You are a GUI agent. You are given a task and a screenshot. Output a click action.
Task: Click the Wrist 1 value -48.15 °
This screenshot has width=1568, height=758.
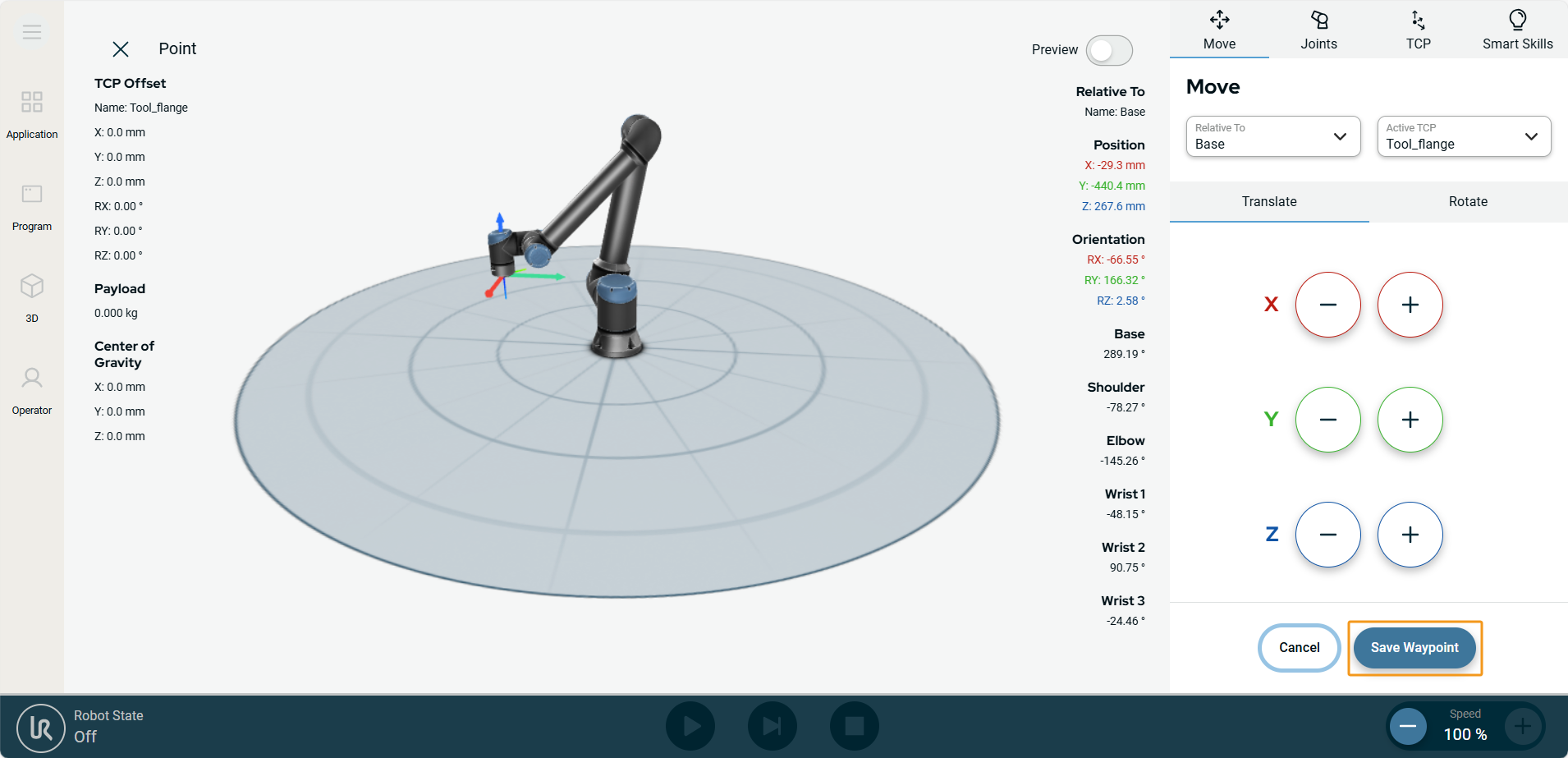(x=1126, y=514)
